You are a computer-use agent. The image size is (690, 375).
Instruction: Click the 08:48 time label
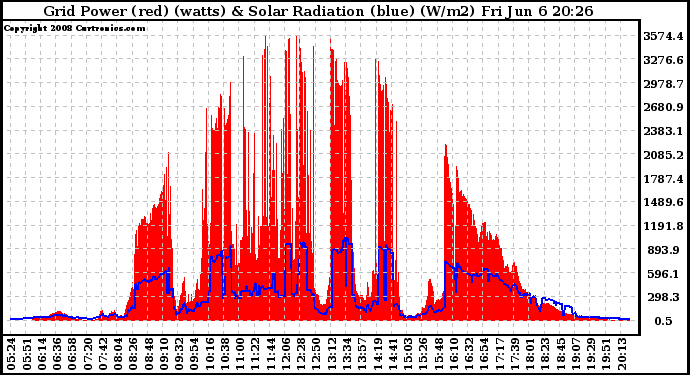click(x=148, y=354)
